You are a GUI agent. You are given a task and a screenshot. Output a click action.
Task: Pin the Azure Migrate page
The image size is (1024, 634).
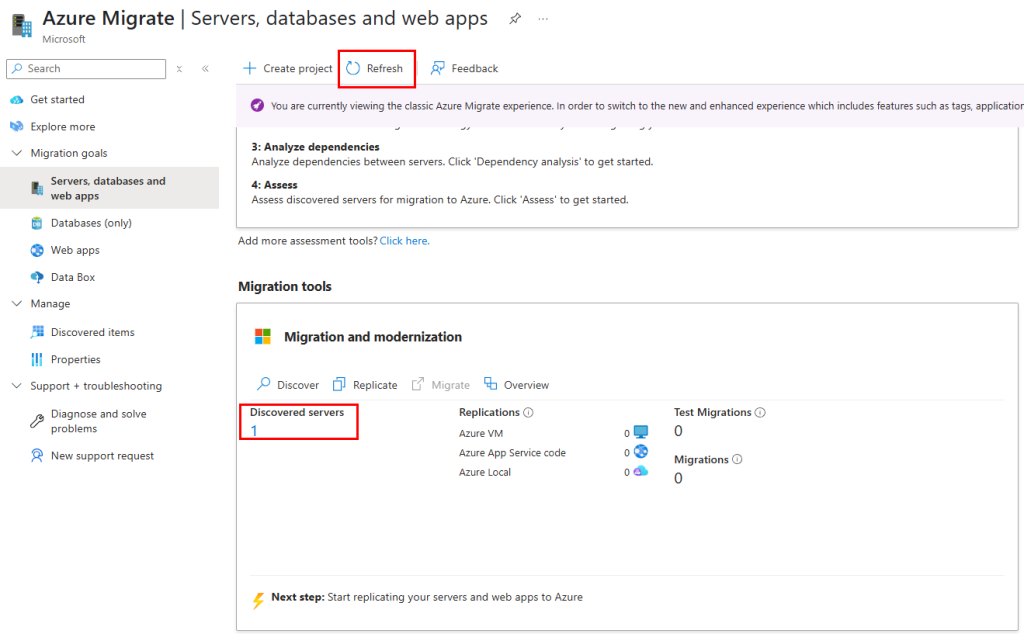pos(515,19)
